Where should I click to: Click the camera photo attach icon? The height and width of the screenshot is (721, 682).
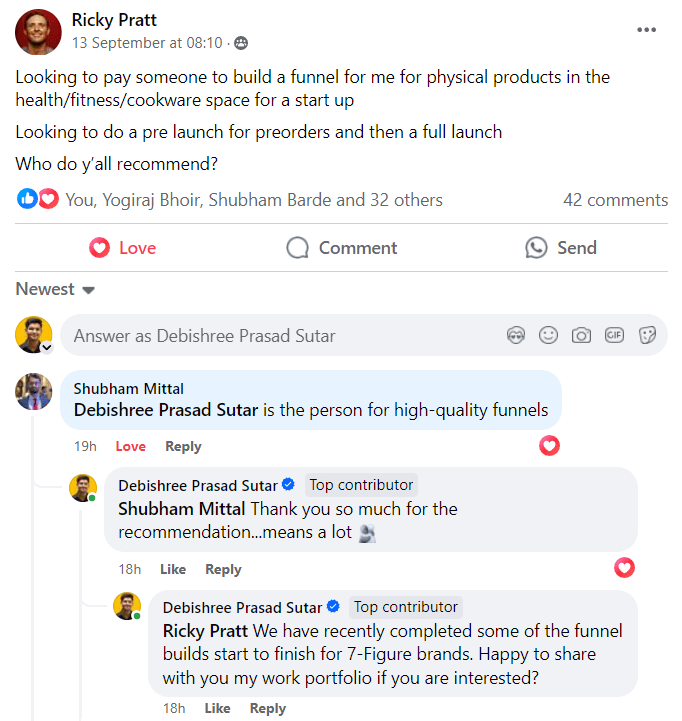click(581, 336)
